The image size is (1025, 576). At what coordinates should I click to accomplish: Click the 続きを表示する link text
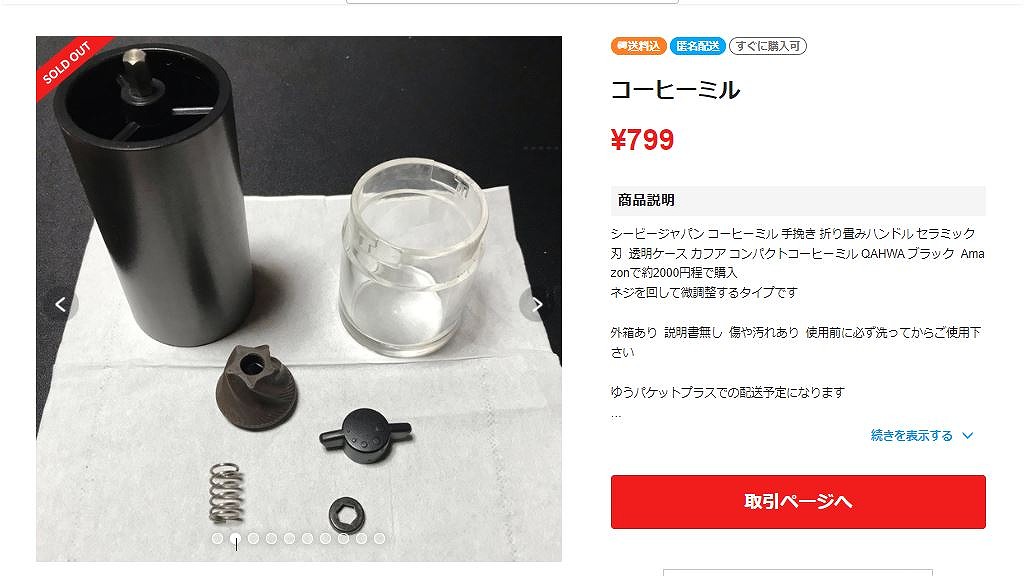pos(911,435)
